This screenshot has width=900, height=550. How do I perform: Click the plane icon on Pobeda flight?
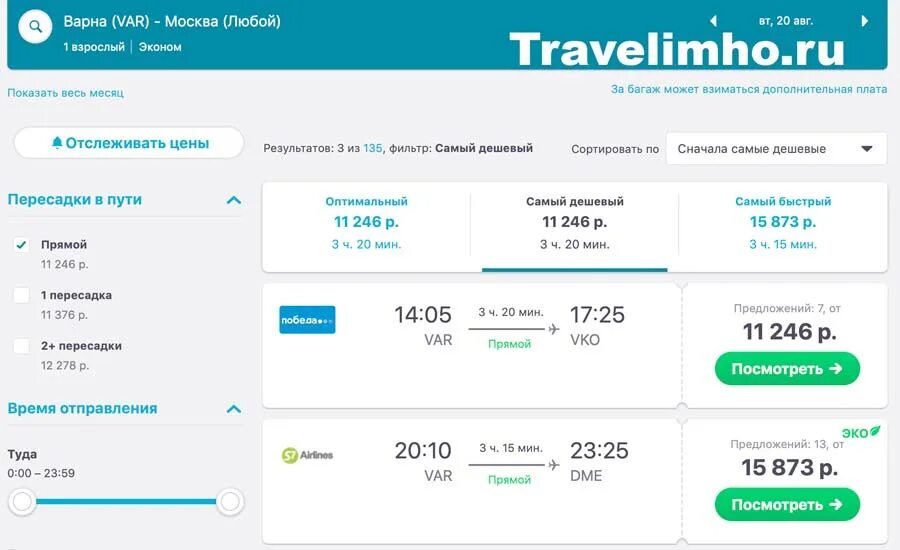(x=553, y=329)
